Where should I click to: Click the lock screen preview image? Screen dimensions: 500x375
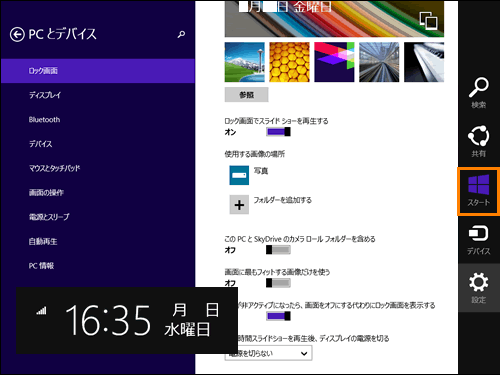[334, 19]
